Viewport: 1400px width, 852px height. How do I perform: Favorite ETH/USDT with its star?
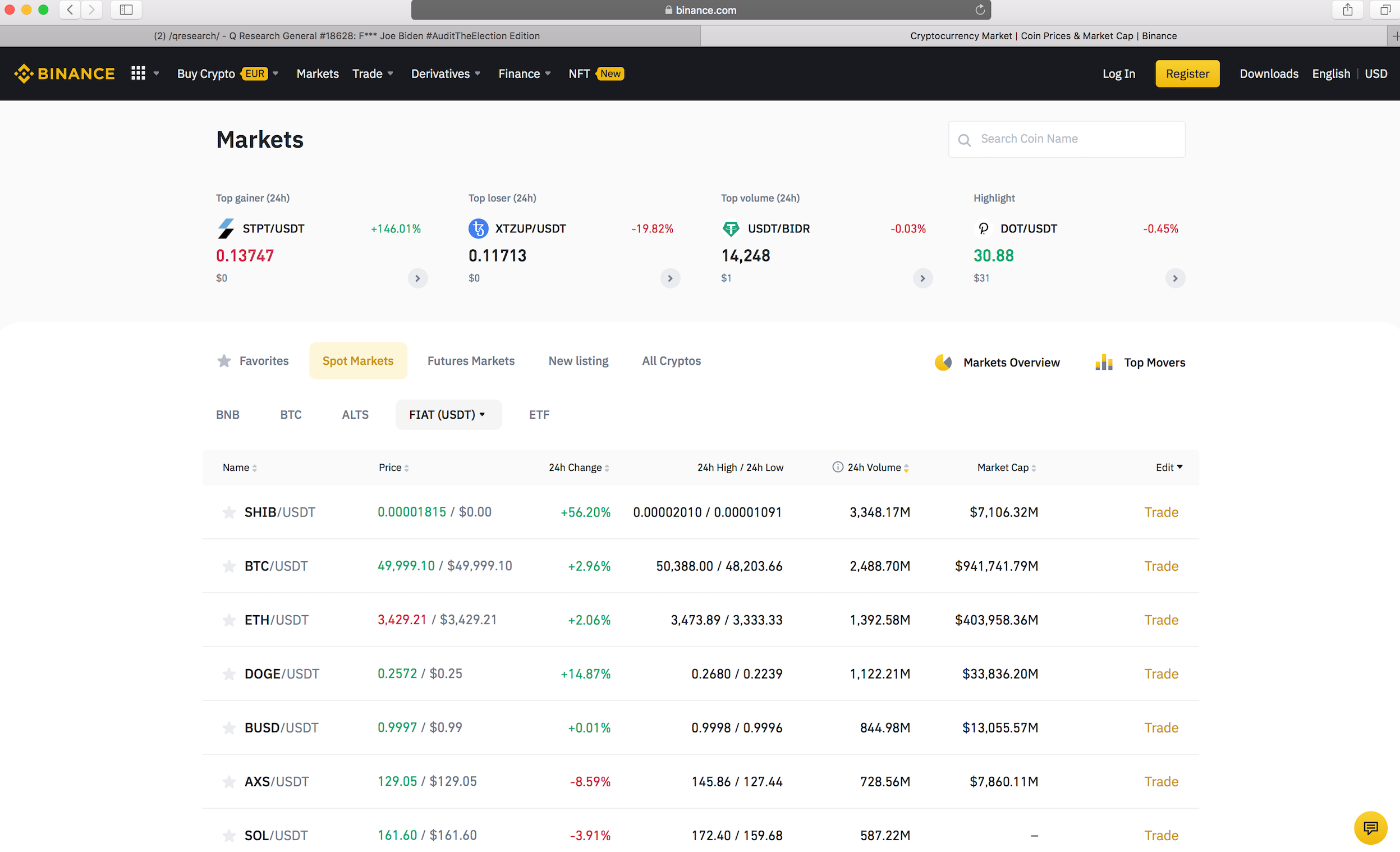pos(229,620)
